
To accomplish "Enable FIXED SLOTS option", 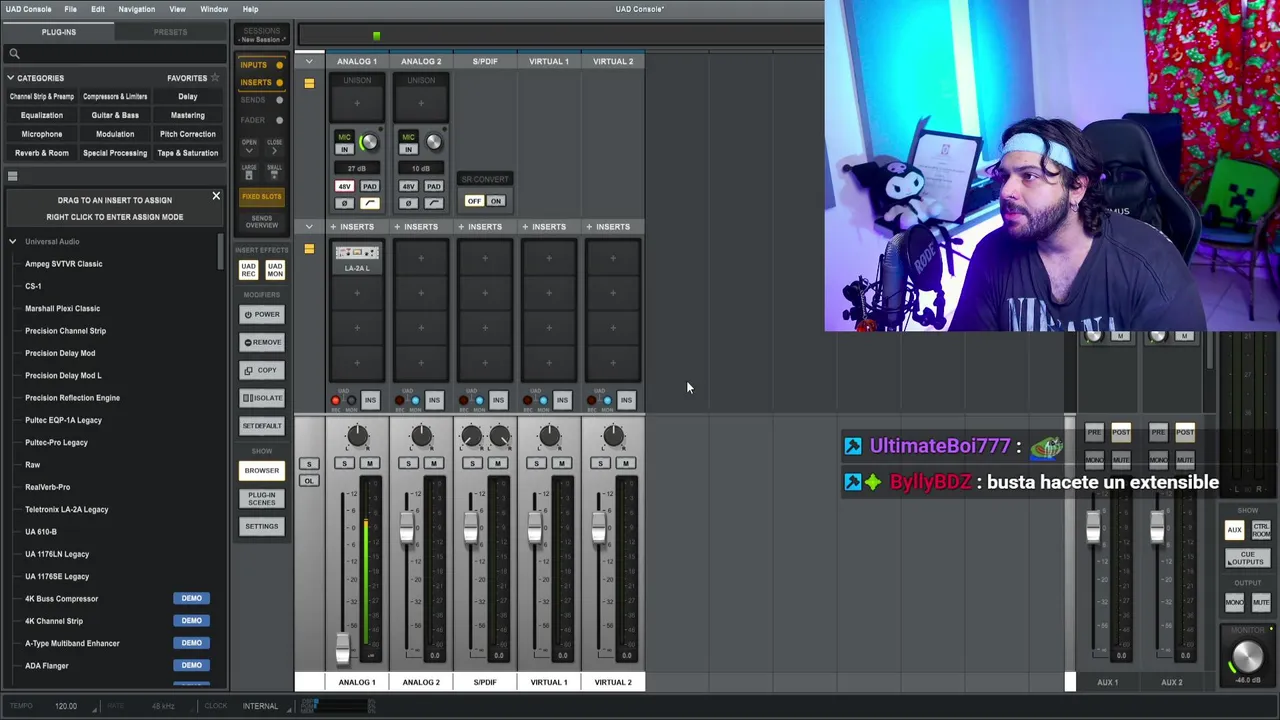I will pyautogui.click(x=262, y=197).
